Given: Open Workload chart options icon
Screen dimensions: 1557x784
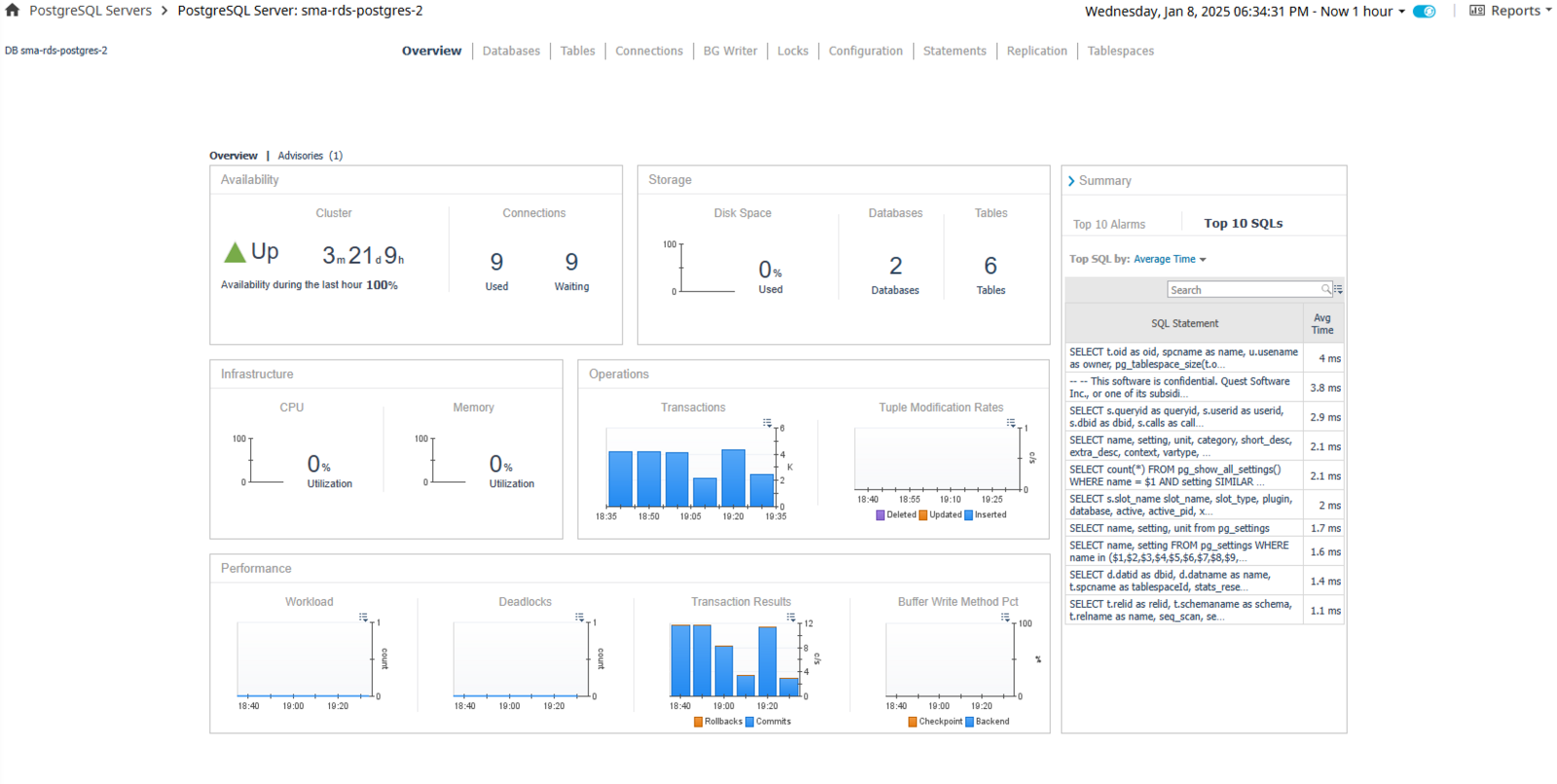Looking at the screenshot, I should coord(363,618).
